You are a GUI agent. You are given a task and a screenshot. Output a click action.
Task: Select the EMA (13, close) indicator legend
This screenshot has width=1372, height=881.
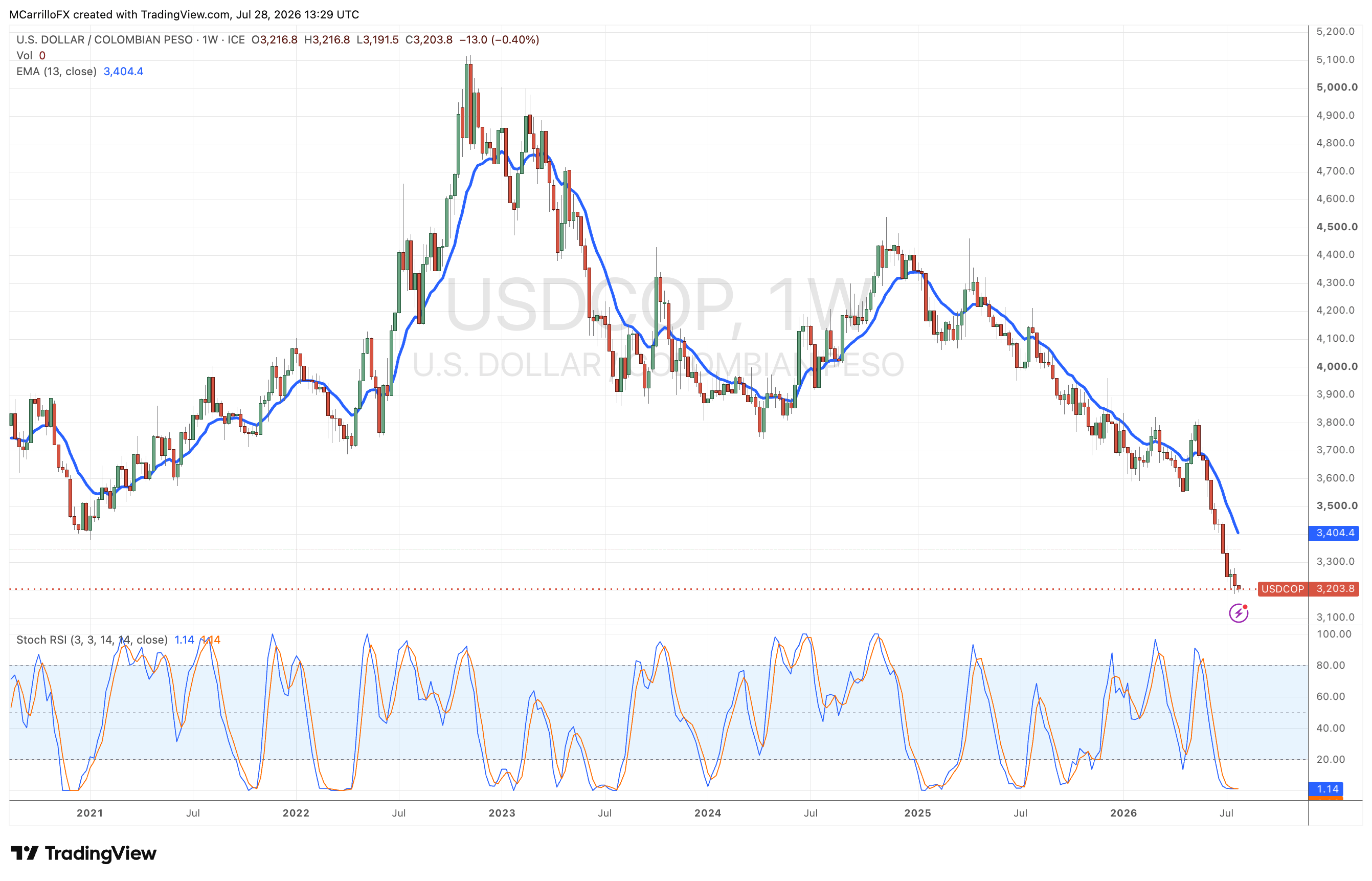(56, 72)
